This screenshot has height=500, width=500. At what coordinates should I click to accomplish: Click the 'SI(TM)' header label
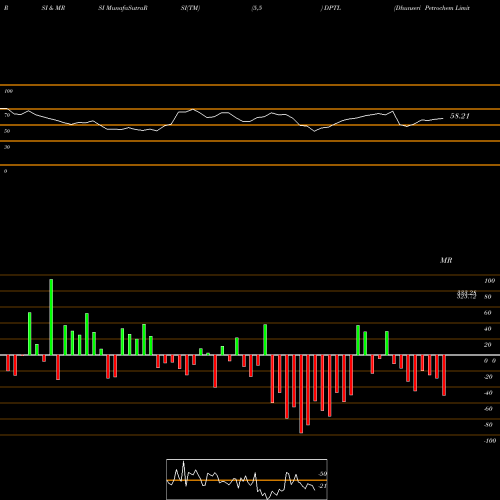tap(190, 8)
